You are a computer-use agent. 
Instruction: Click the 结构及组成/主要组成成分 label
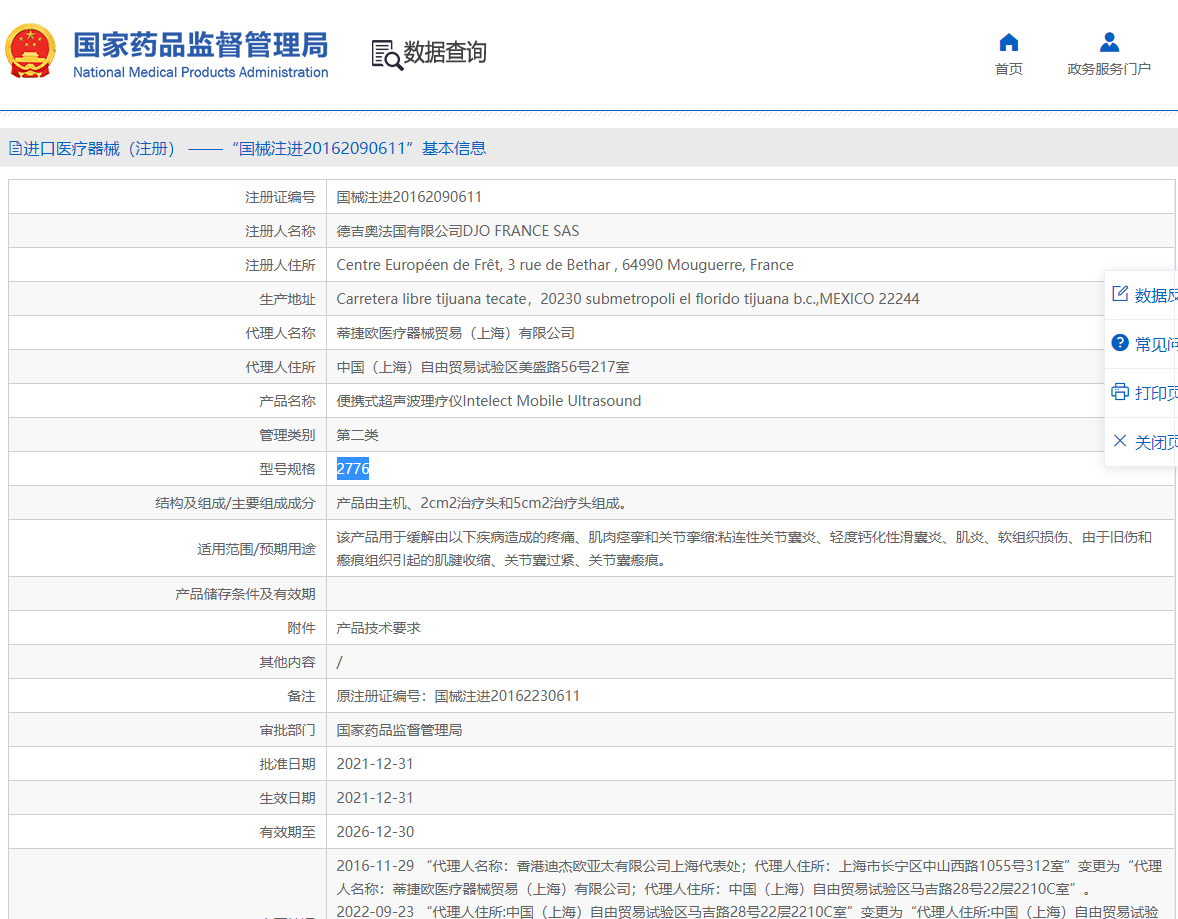[x=235, y=503]
